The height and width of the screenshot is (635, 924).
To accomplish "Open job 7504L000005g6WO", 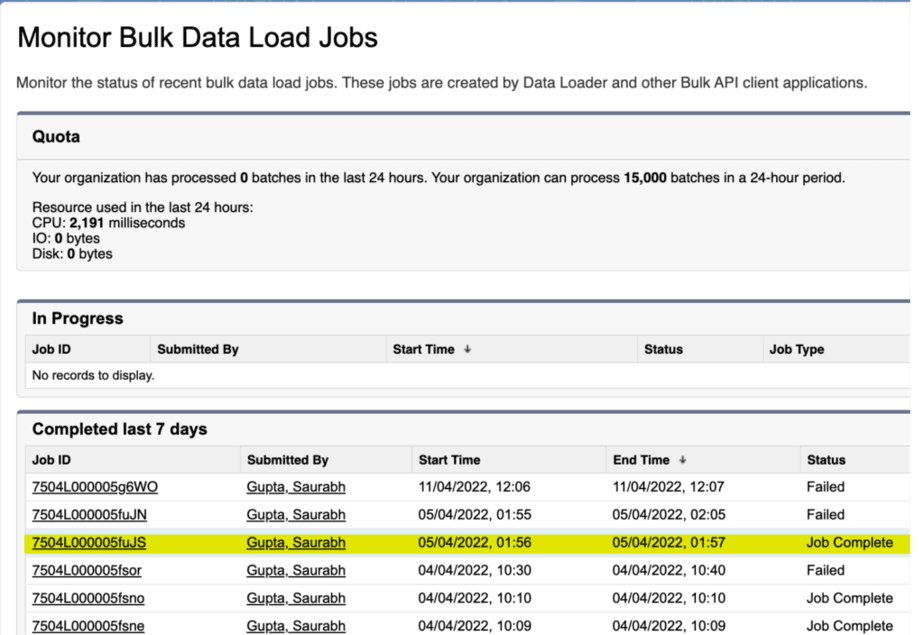I will 95,487.
